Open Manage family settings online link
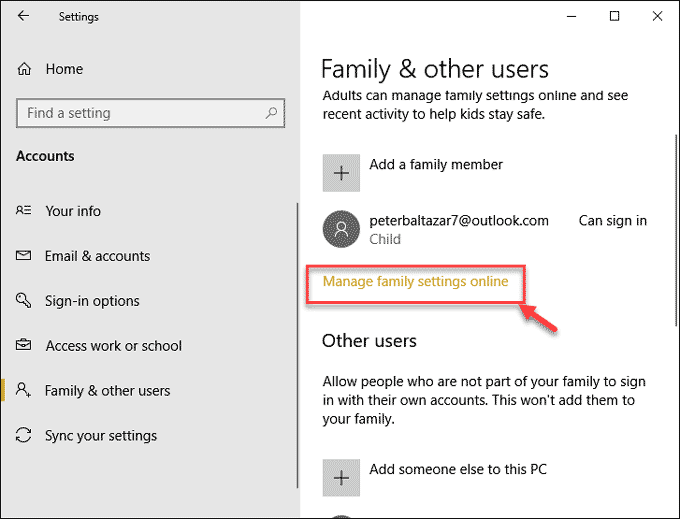 click(415, 282)
